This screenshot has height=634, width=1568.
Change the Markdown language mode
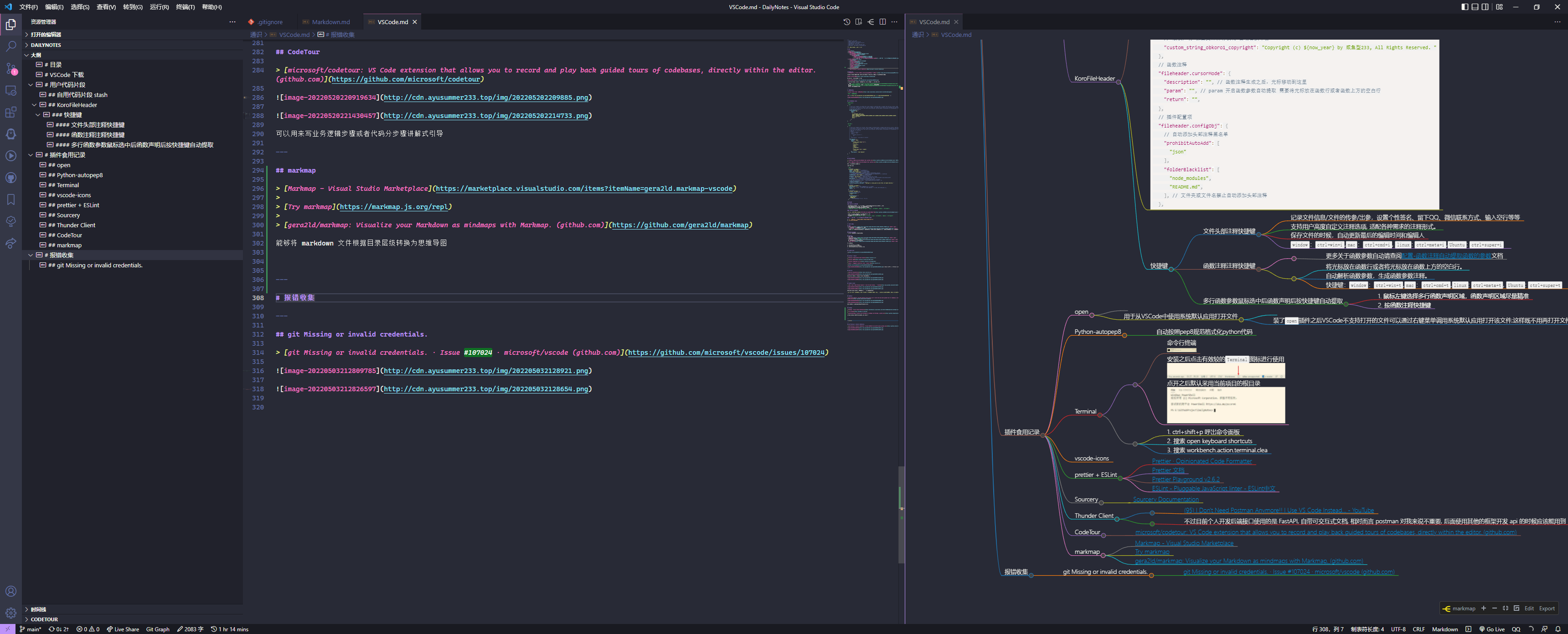tap(1444, 629)
